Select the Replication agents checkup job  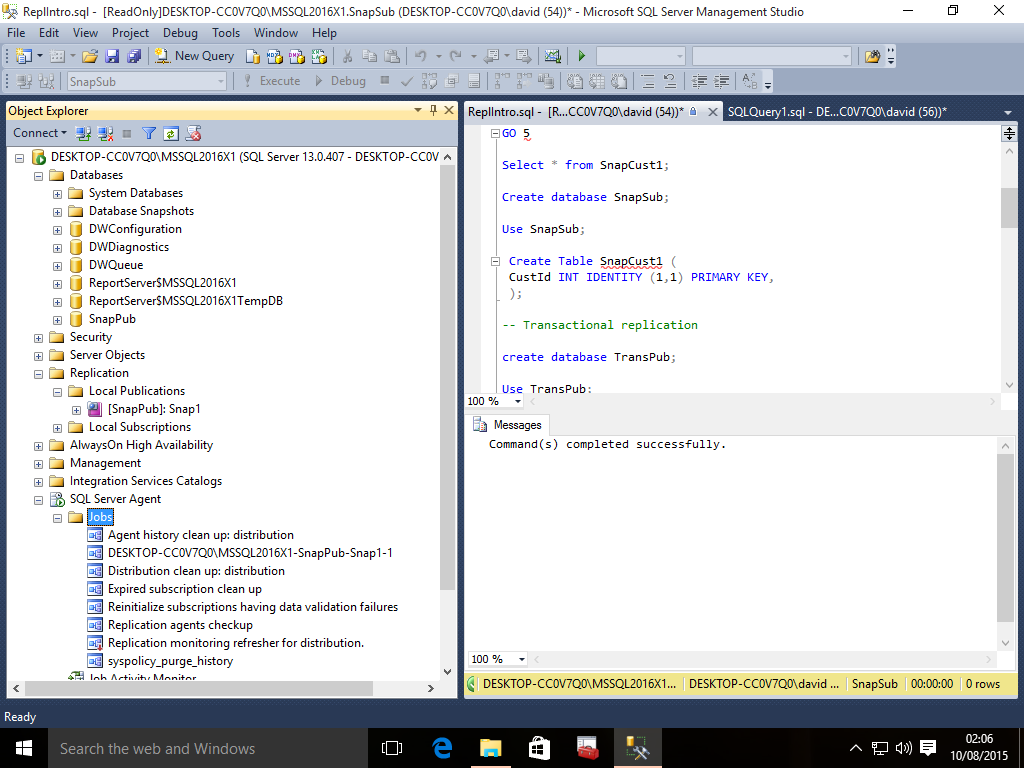(x=180, y=625)
